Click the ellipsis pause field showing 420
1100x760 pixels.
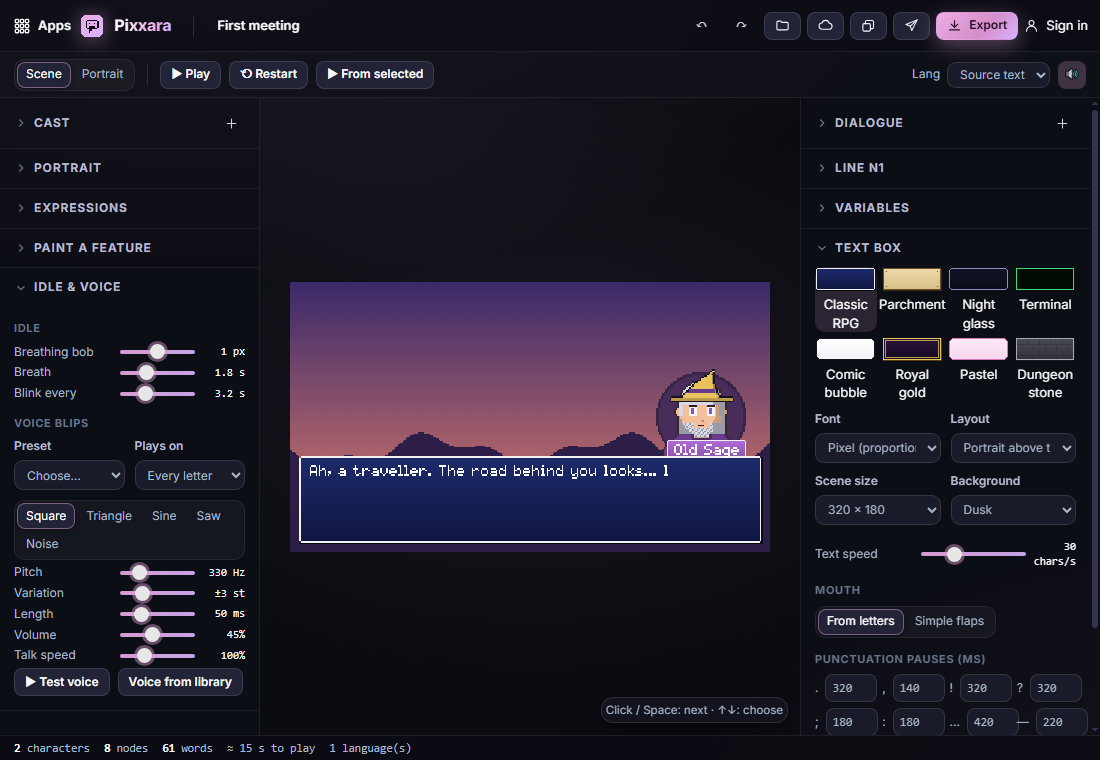coord(993,722)
